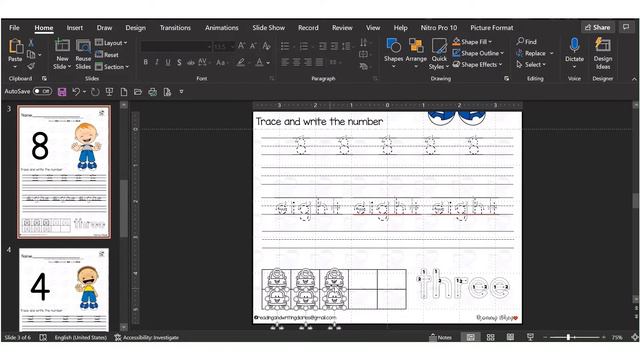Open the Shapes gallery

tap(393, 53)
